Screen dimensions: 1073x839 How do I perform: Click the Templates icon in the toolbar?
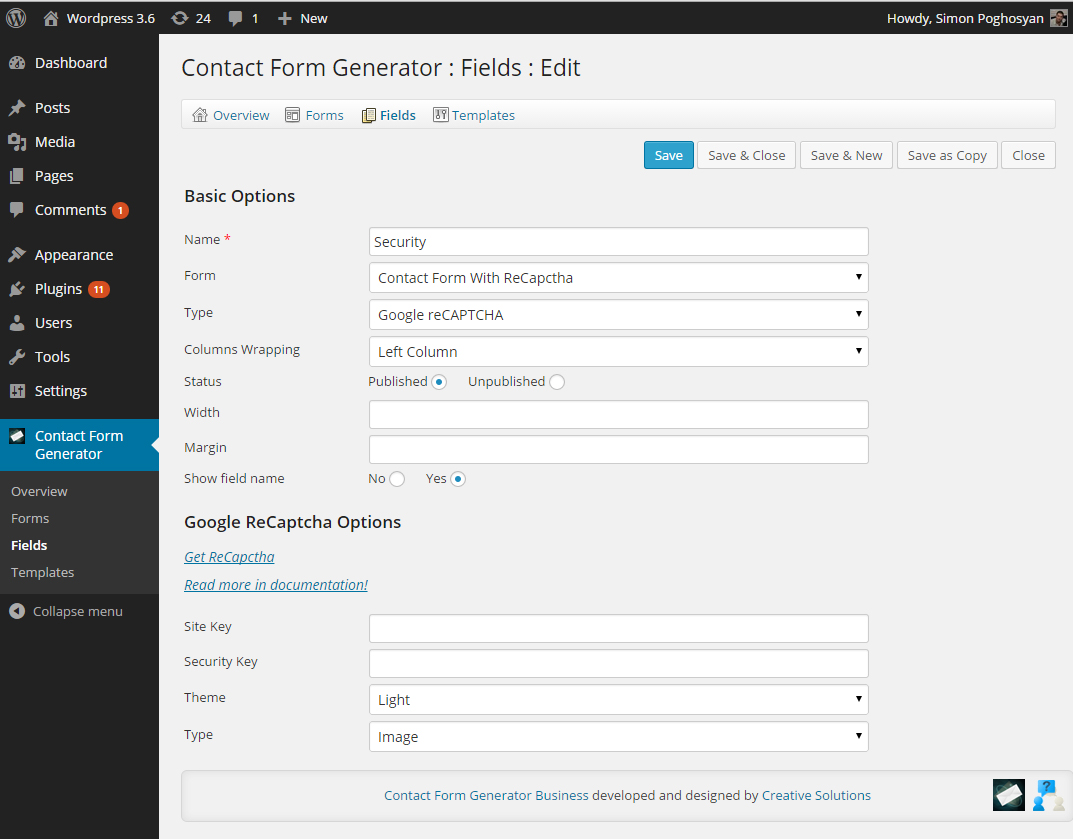(x=441, y=115)
